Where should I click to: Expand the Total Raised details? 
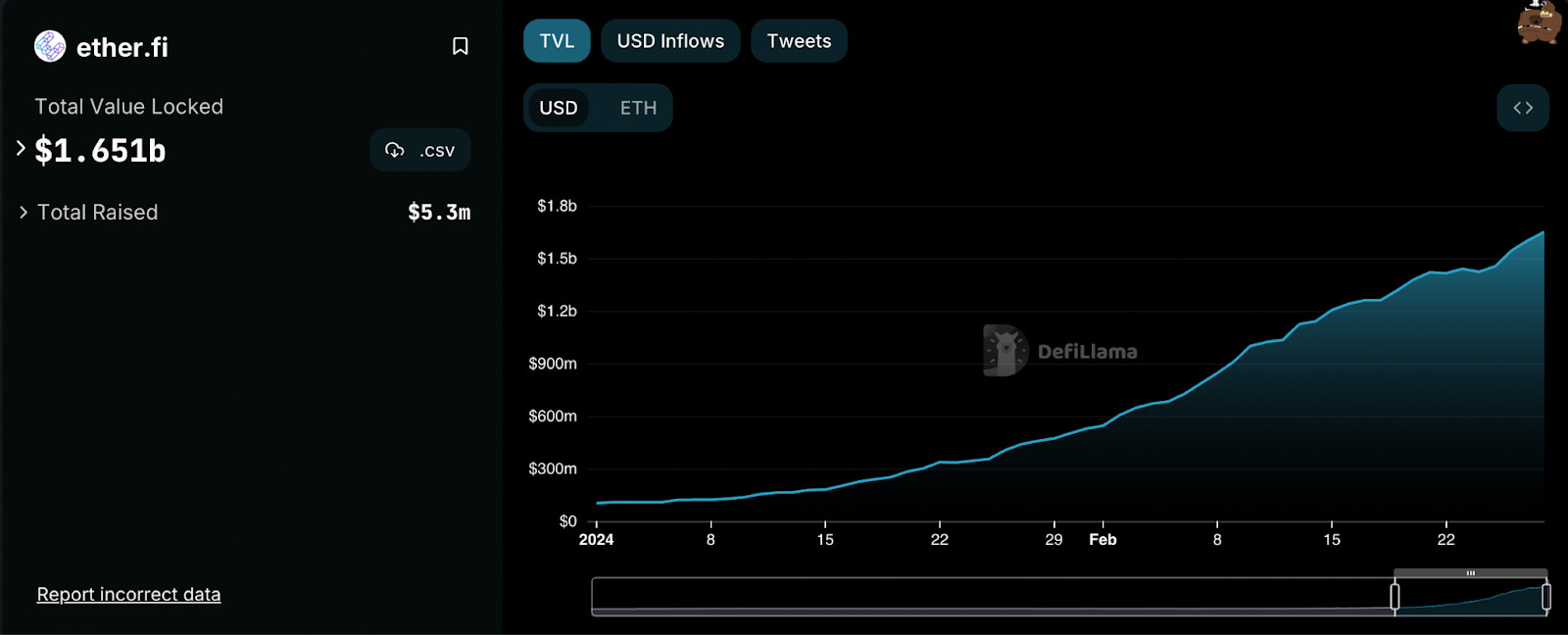[24, 213]
